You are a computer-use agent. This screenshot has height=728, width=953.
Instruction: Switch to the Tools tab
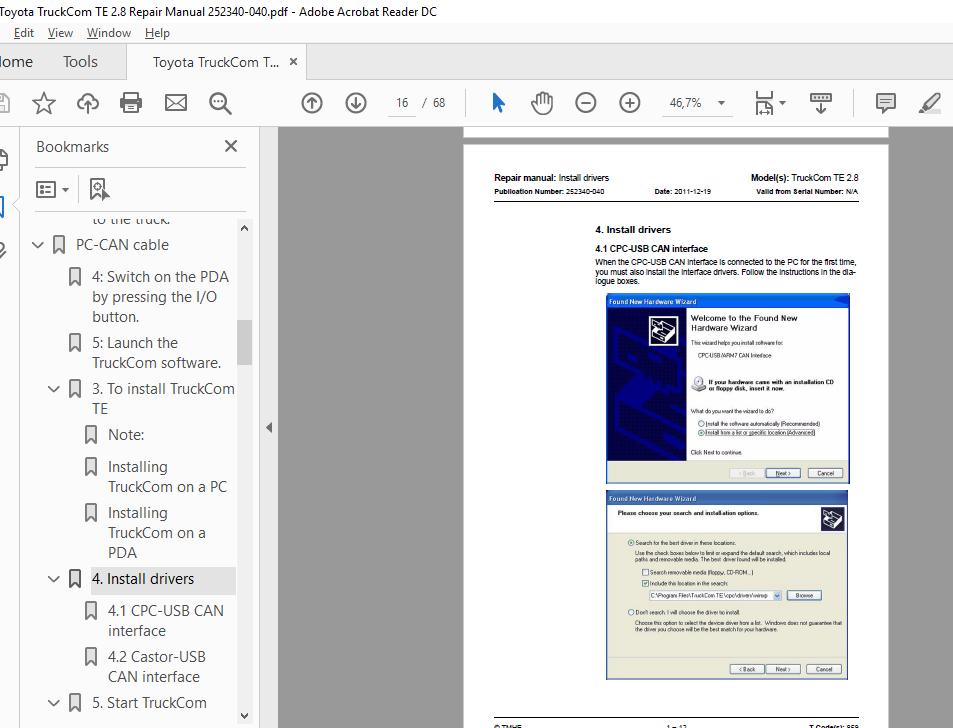80,61
